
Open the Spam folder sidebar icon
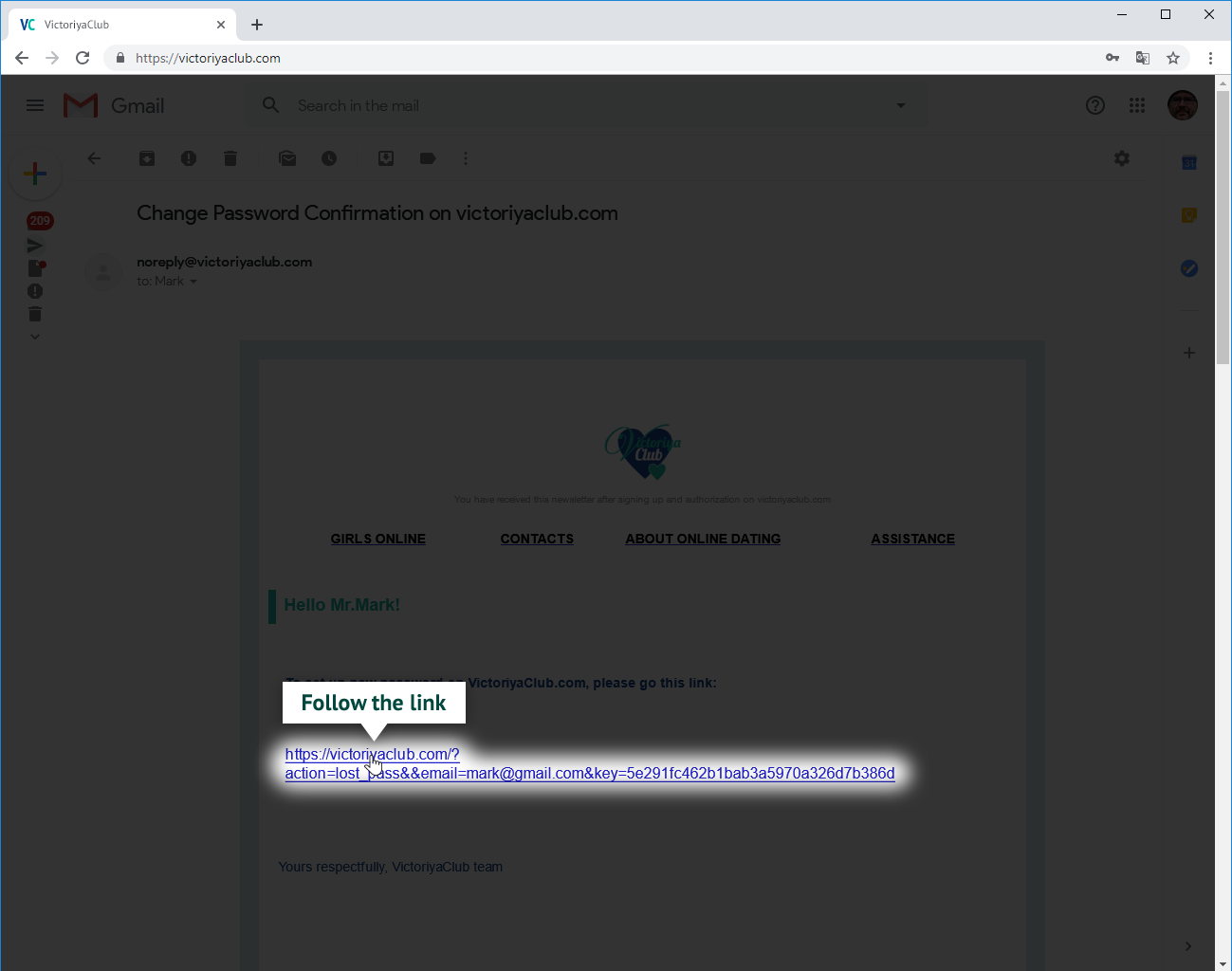click(x=35, y=291)
